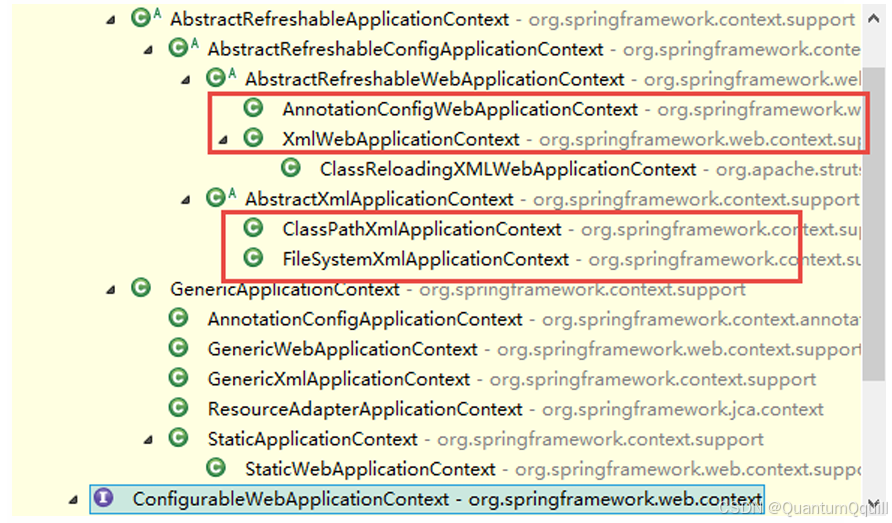Click the scrollbar down arrow
Viewport: 892px width, 523px height.
(x=874, y=504)
